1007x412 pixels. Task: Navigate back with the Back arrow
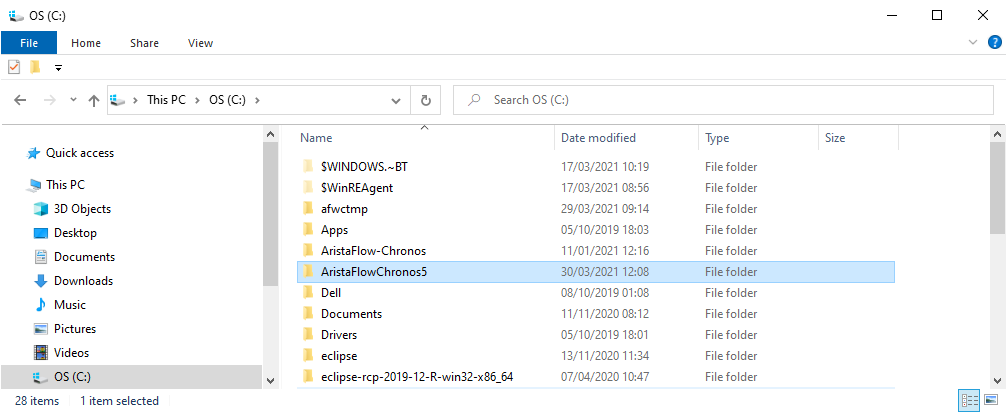(x=21, y=100)
